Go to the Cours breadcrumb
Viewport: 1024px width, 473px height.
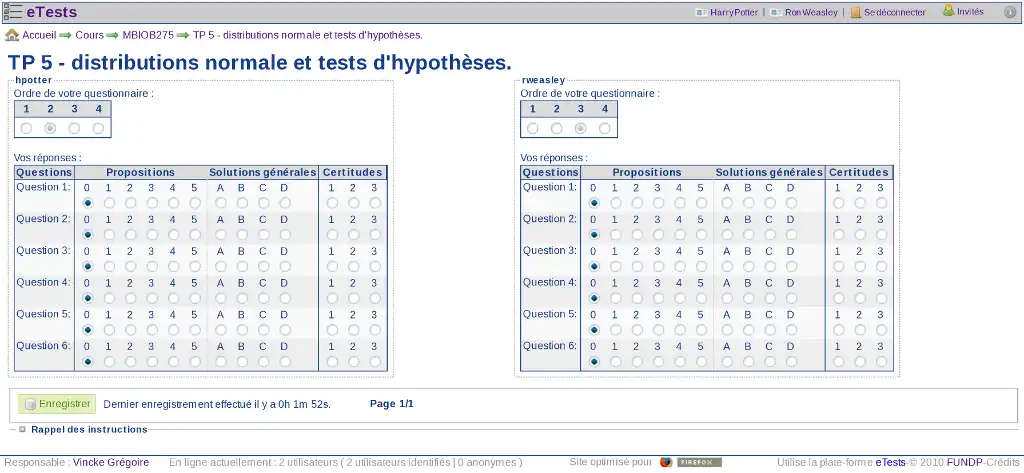click(x=89, y=35)
